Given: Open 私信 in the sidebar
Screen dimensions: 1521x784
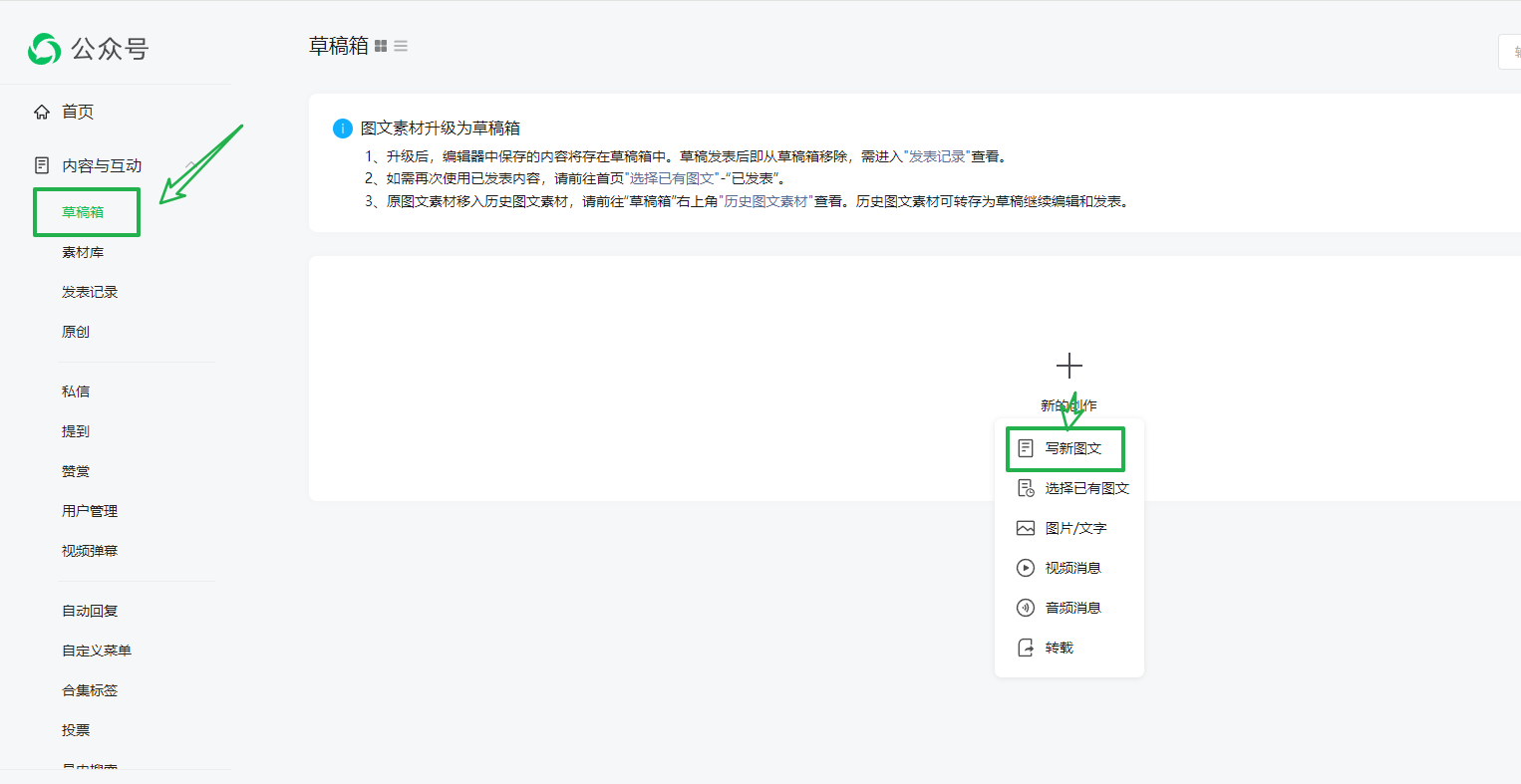Looking at the screenshot, I should pos(76,392).
